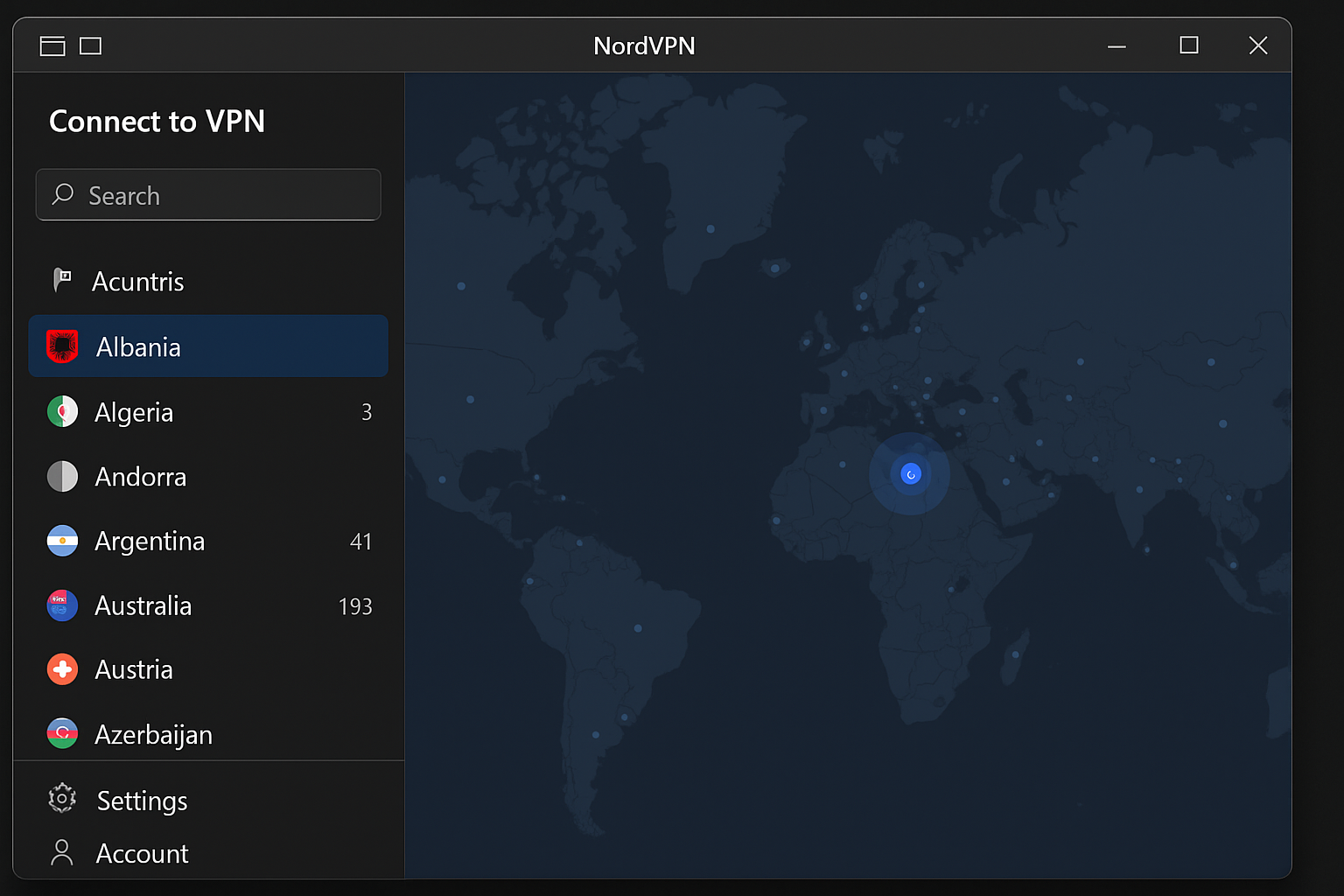Choose Azerbaijan in the country list
This screenshot has width=1344, height=896.
pyautogui.click(x=208, y=734)
